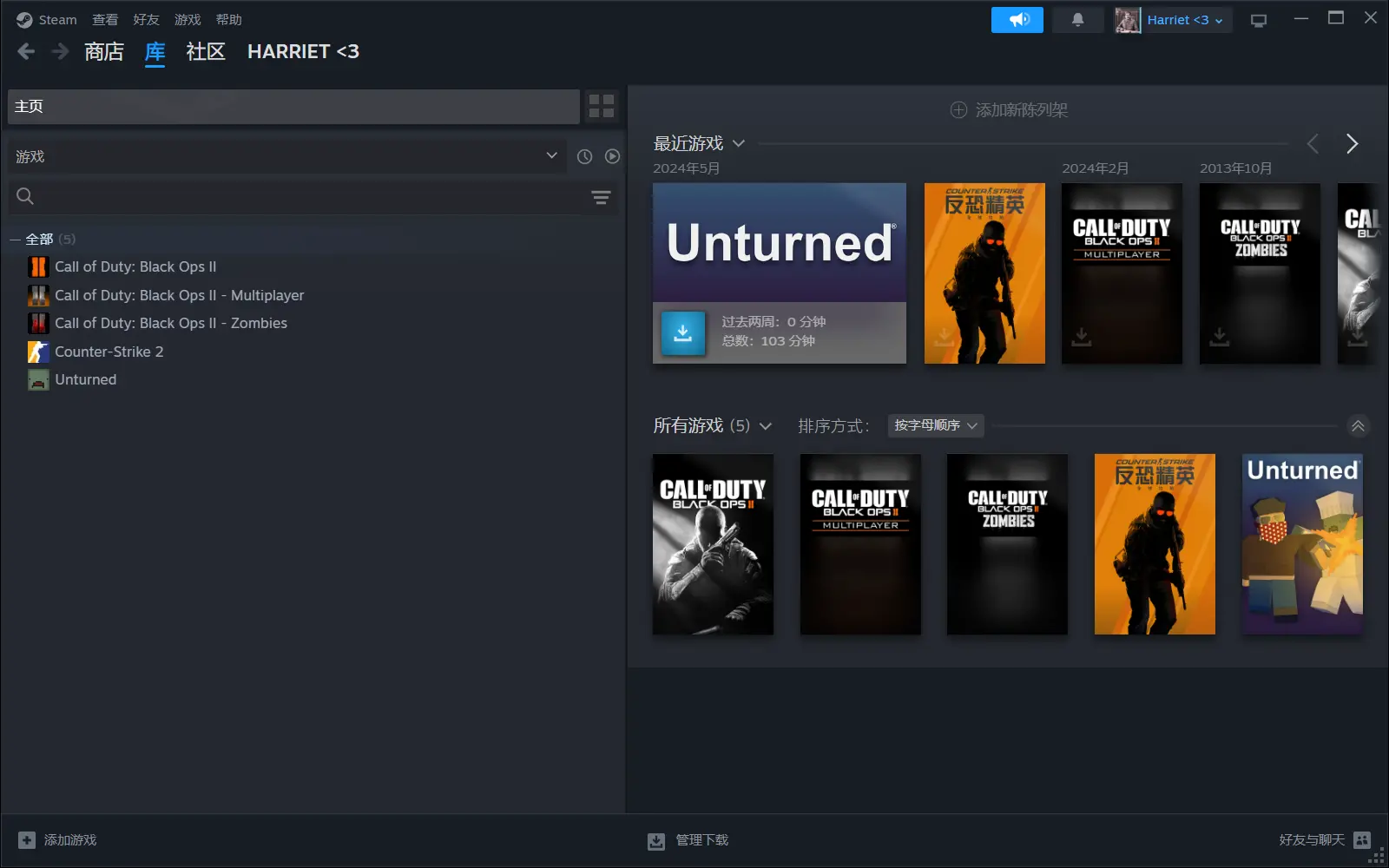Go back with the left arrow
Screen dimensions: 1389x868
26,52
